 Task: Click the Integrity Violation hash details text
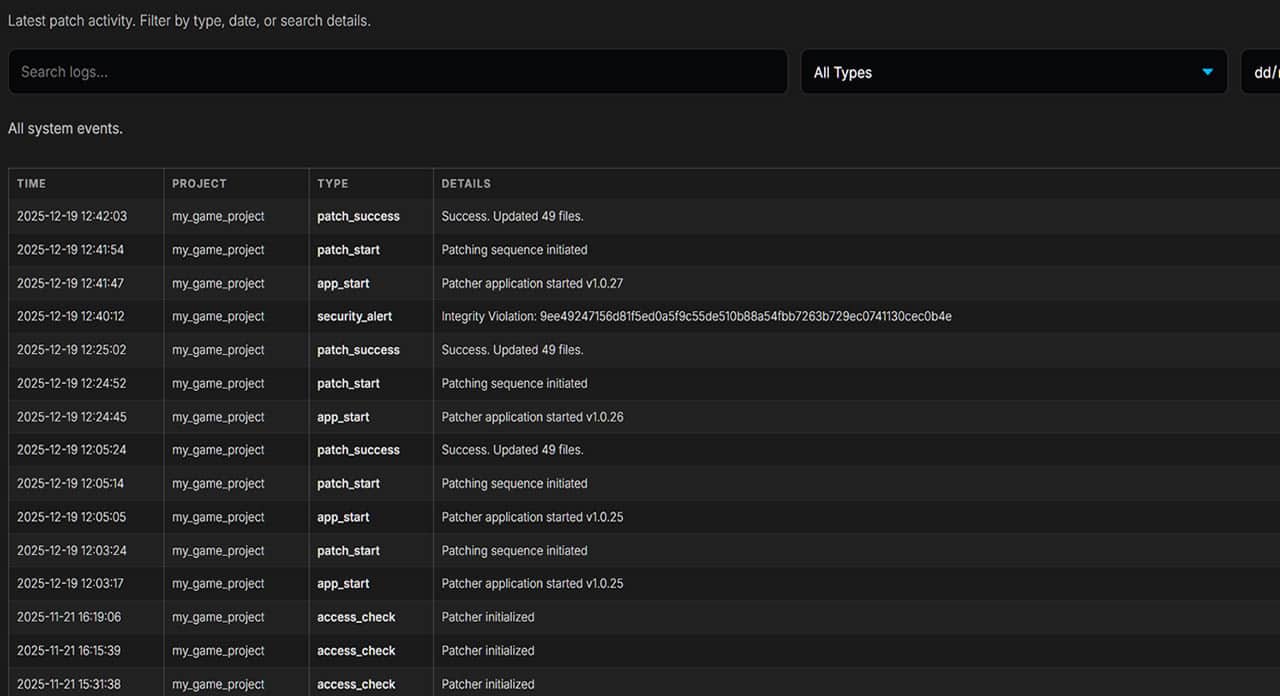697,316
